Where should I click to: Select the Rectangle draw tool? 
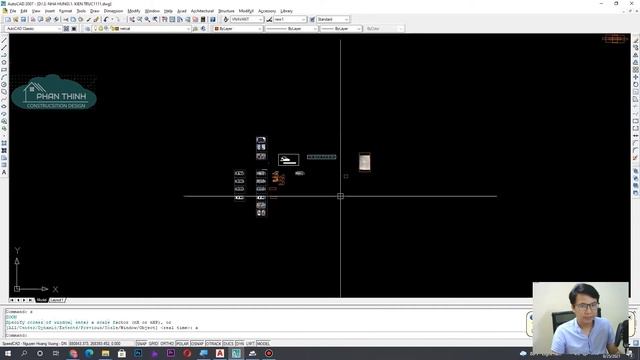4,70
